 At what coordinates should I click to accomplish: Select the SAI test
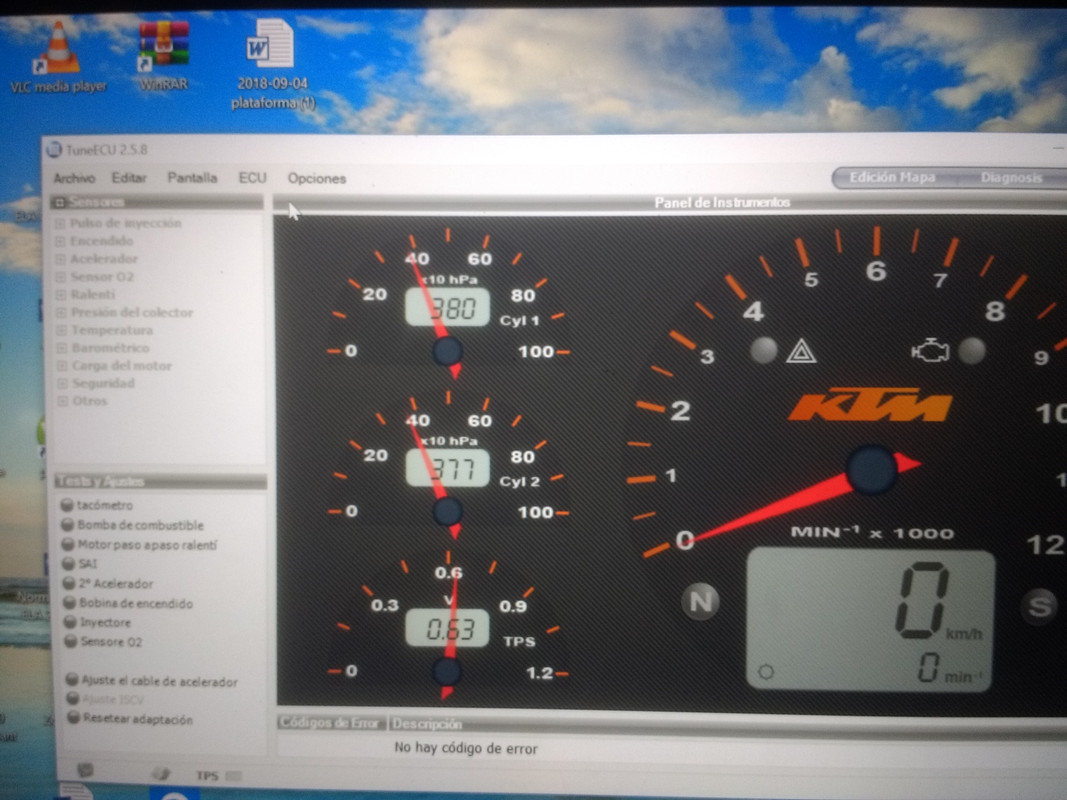coord(80,563)
